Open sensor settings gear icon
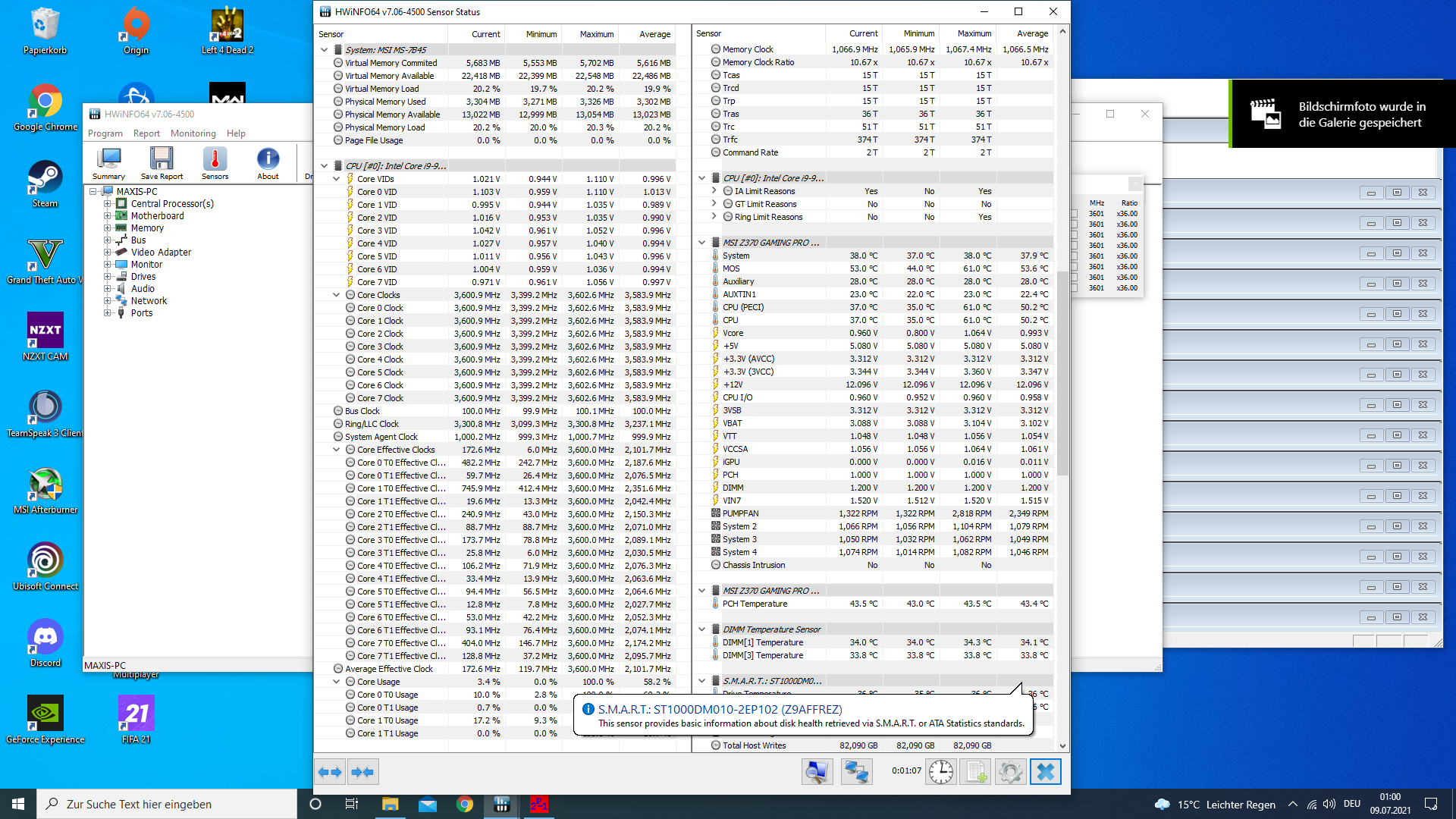Viewport: 1456px width, 819px height. click(1010, 772)
